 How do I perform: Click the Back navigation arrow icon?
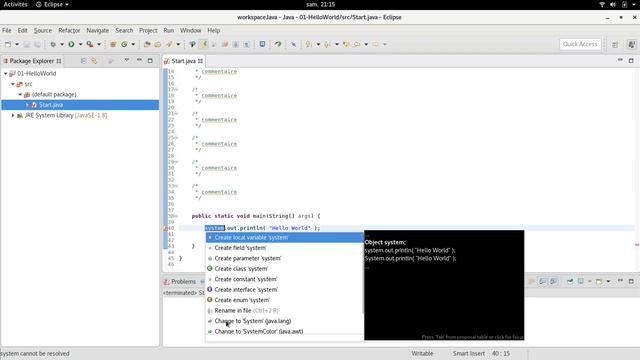click(357, 44)
